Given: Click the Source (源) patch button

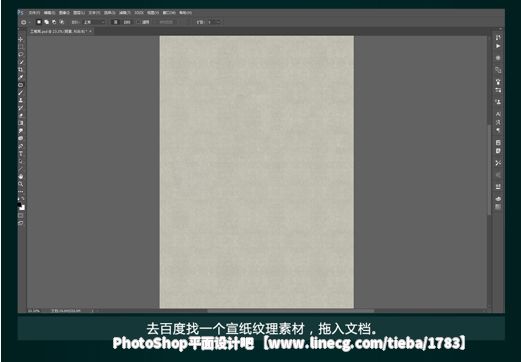Looking at the screenshot, I should pos(116,22).
